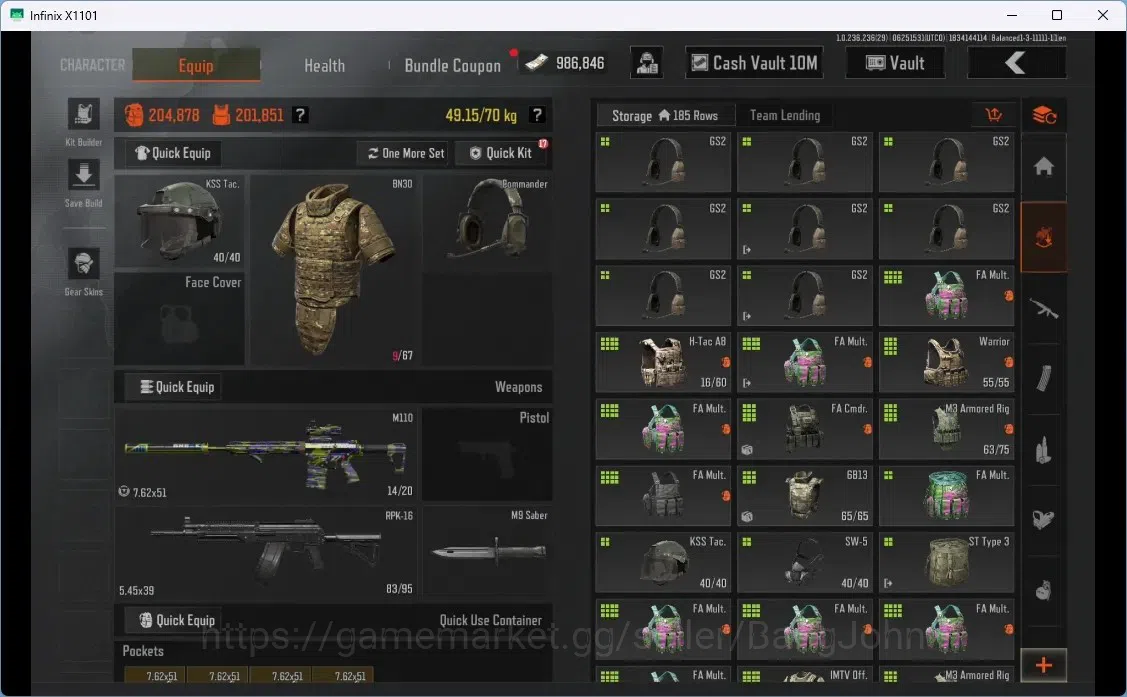
Task: Select the M9 Saber knife slot
Action: click(x=487, y=552)
